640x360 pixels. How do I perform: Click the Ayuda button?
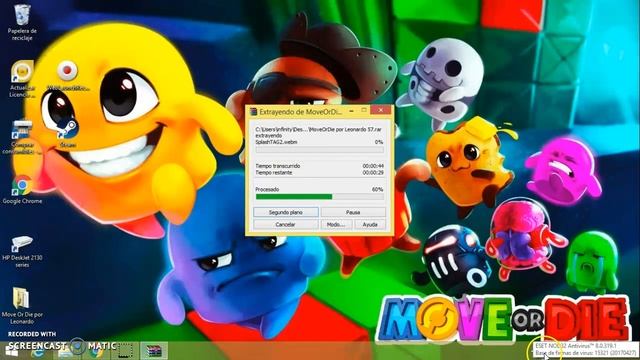pyautogui.click(x=370, y=224)
